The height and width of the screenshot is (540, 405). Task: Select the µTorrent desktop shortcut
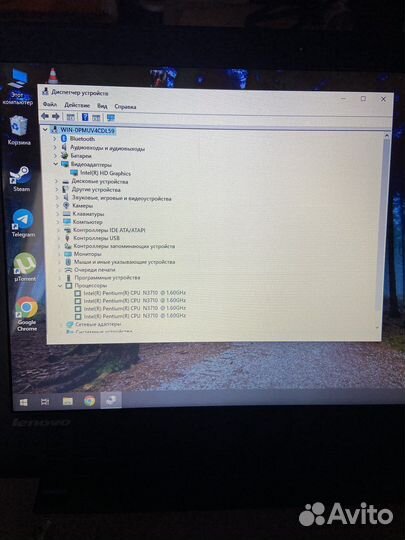(24, 267)
